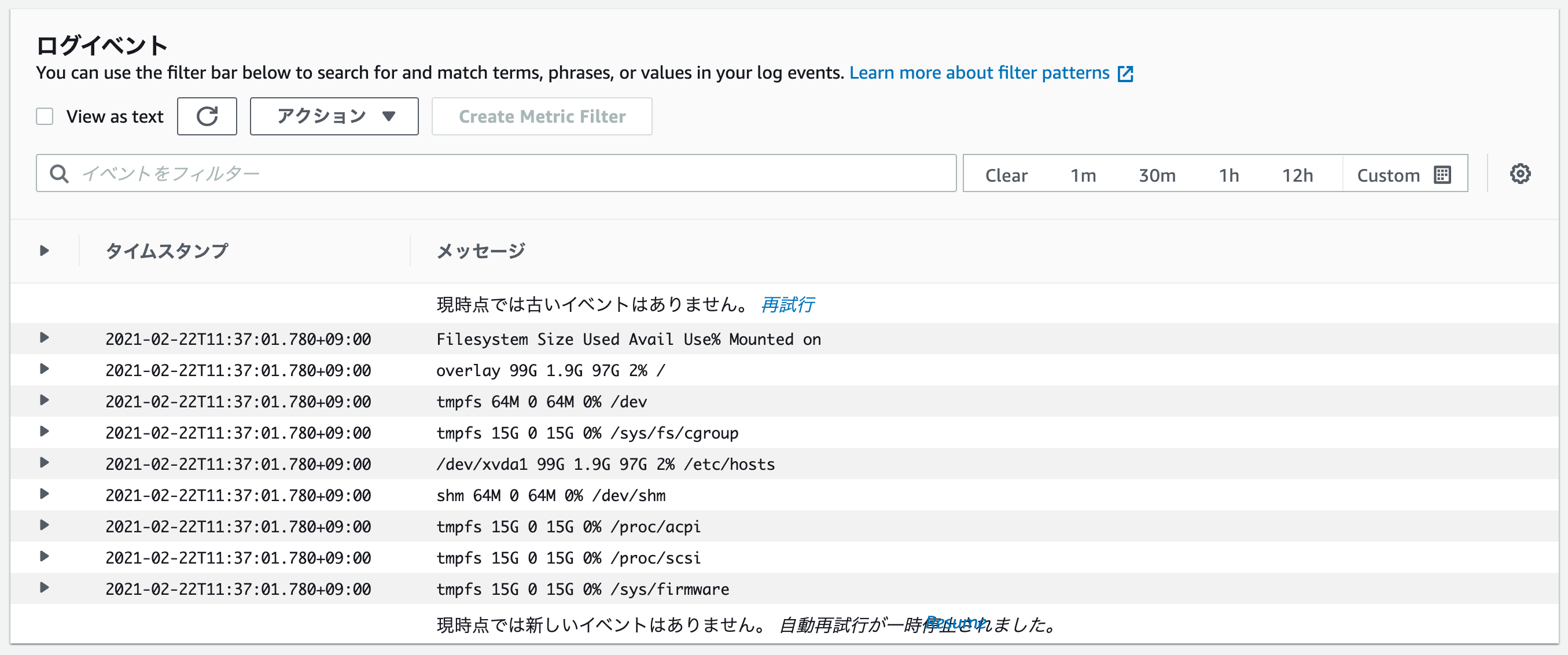Open the アクション dropdown

tap(334, 116)
